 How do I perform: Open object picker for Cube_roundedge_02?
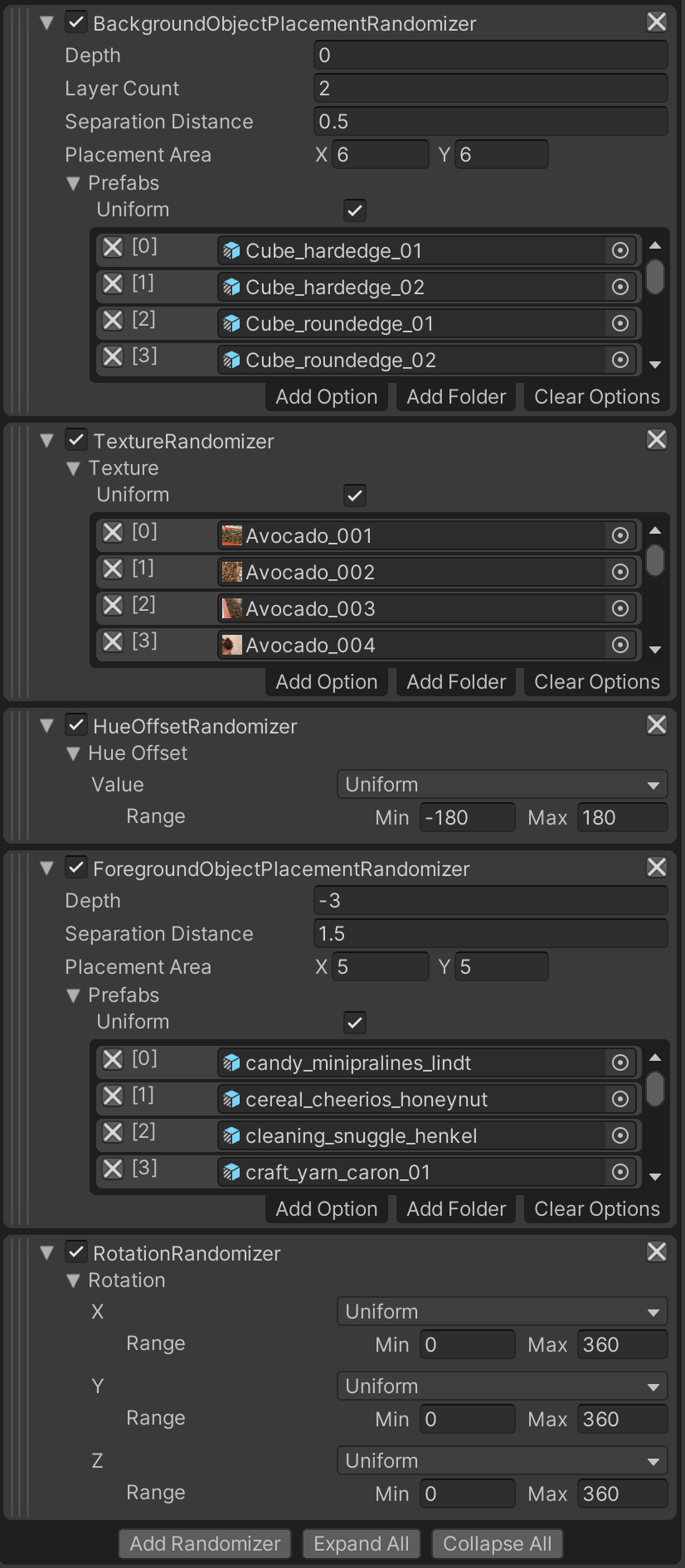[619, 360]
